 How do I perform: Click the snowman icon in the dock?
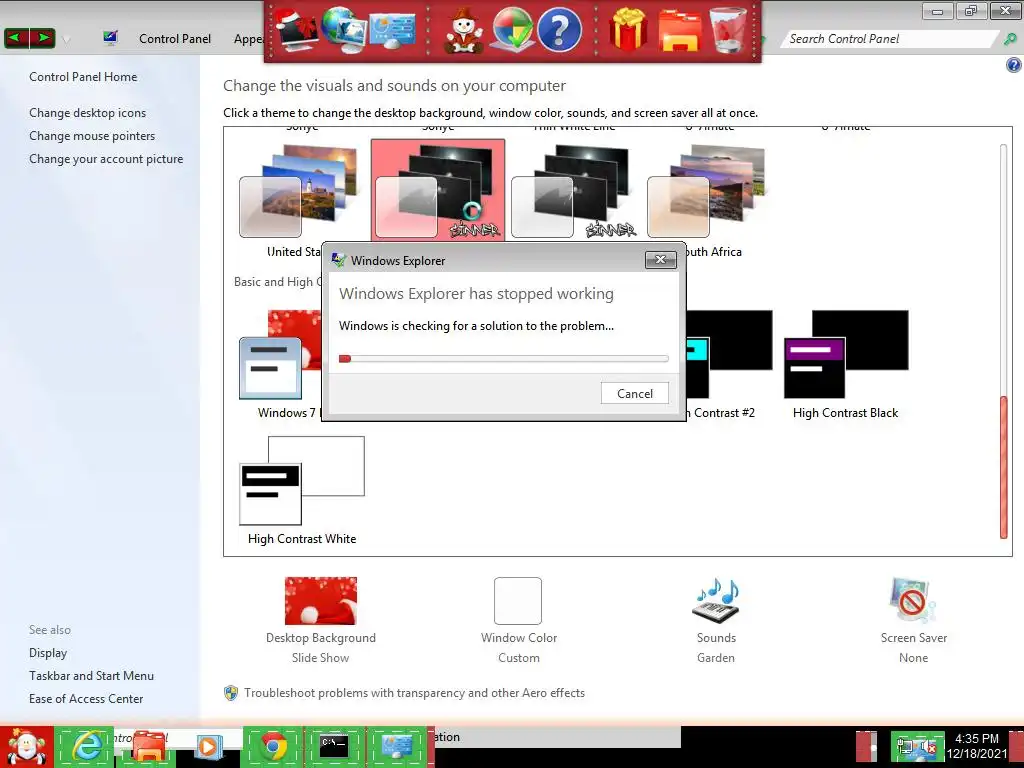click(464, 31)
